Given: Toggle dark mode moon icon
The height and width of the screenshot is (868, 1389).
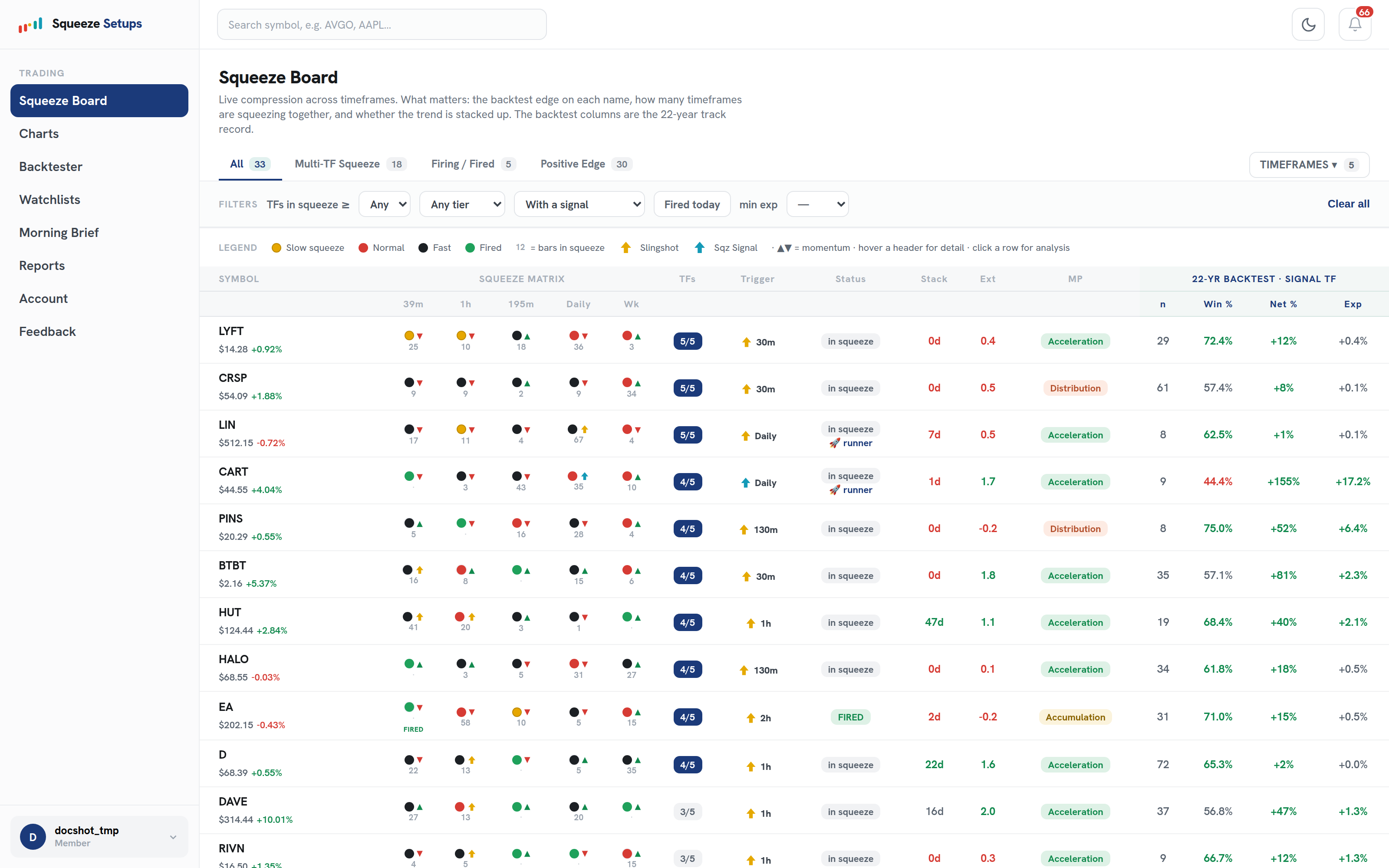Looking at the screenshot, I should pos(1308,25).
